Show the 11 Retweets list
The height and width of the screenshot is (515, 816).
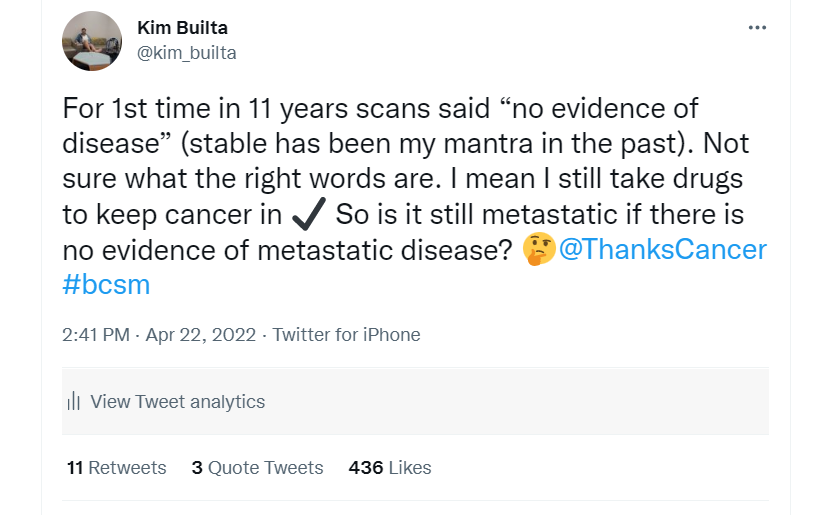point(116,467)
